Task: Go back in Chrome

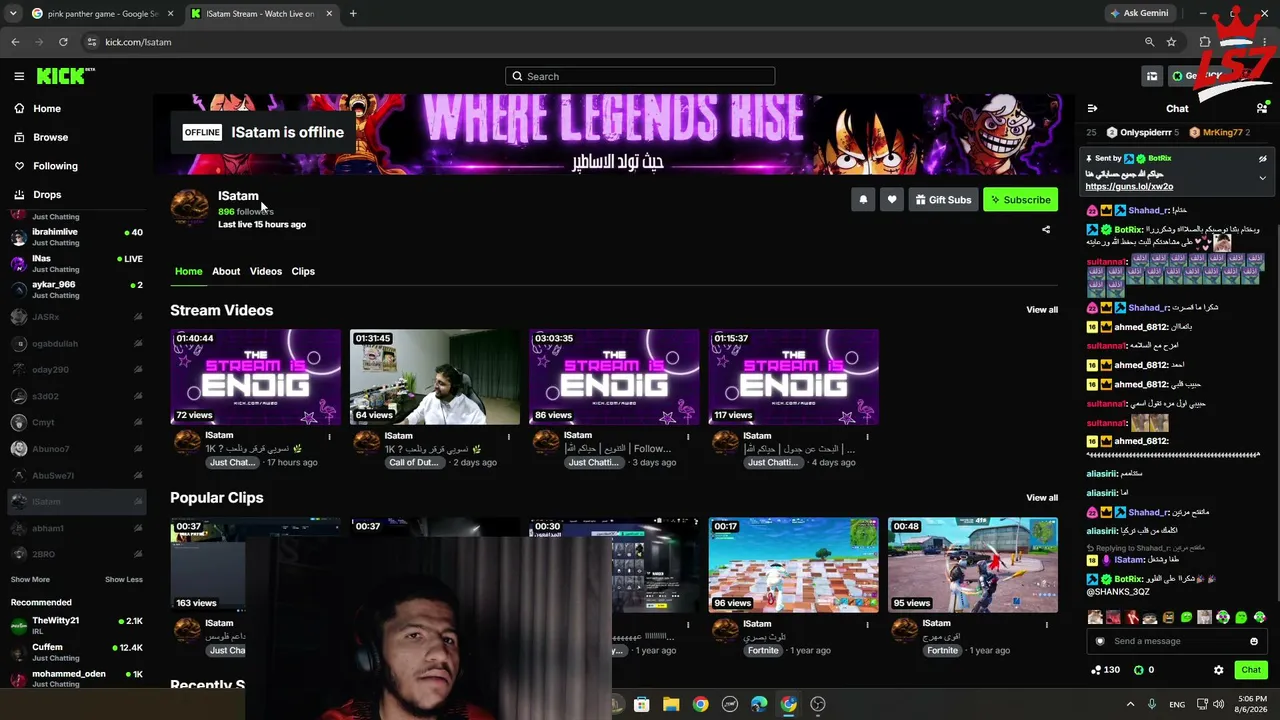Action: point(15,42)
